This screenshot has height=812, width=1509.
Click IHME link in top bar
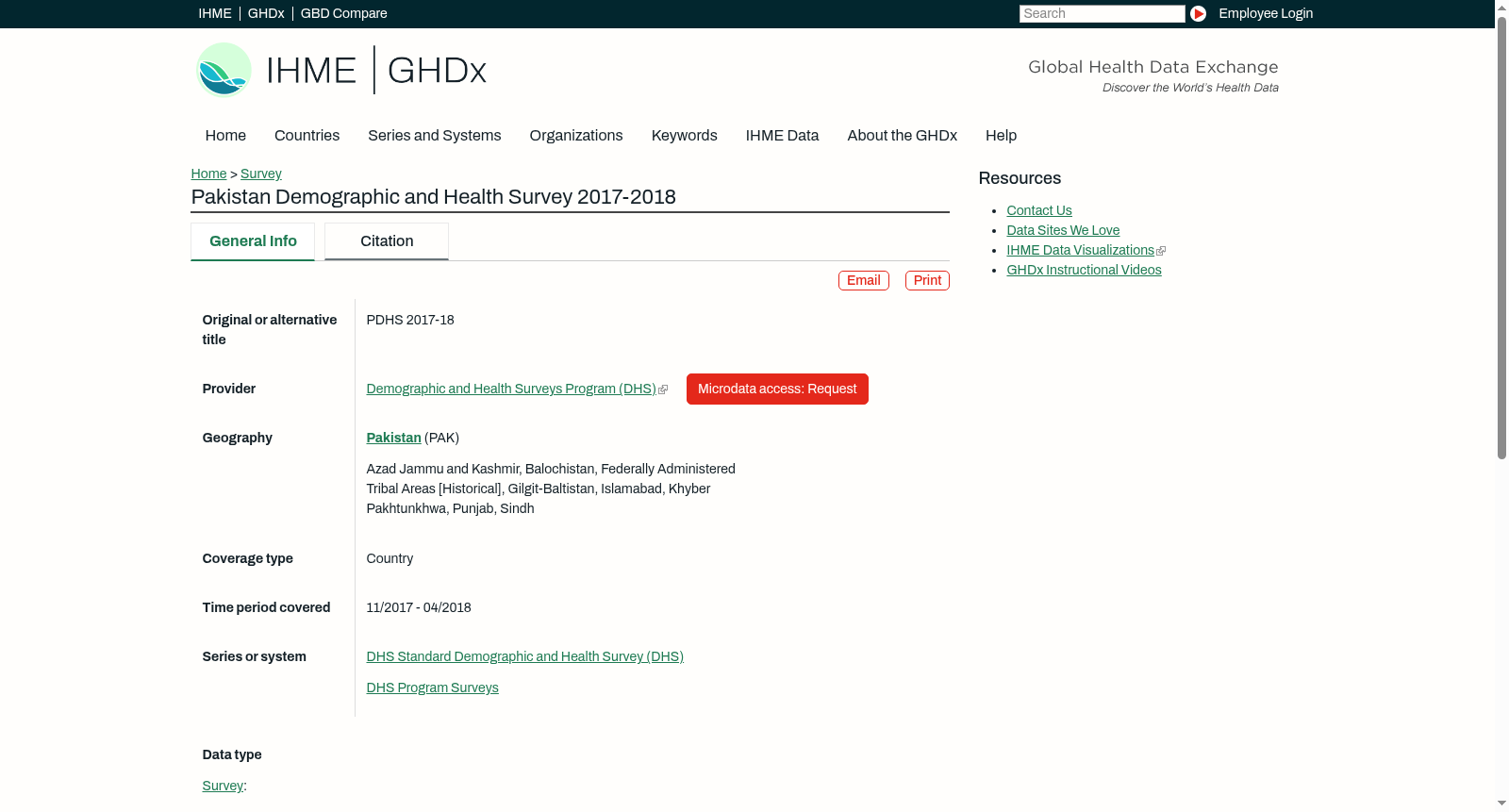point(215,14)
